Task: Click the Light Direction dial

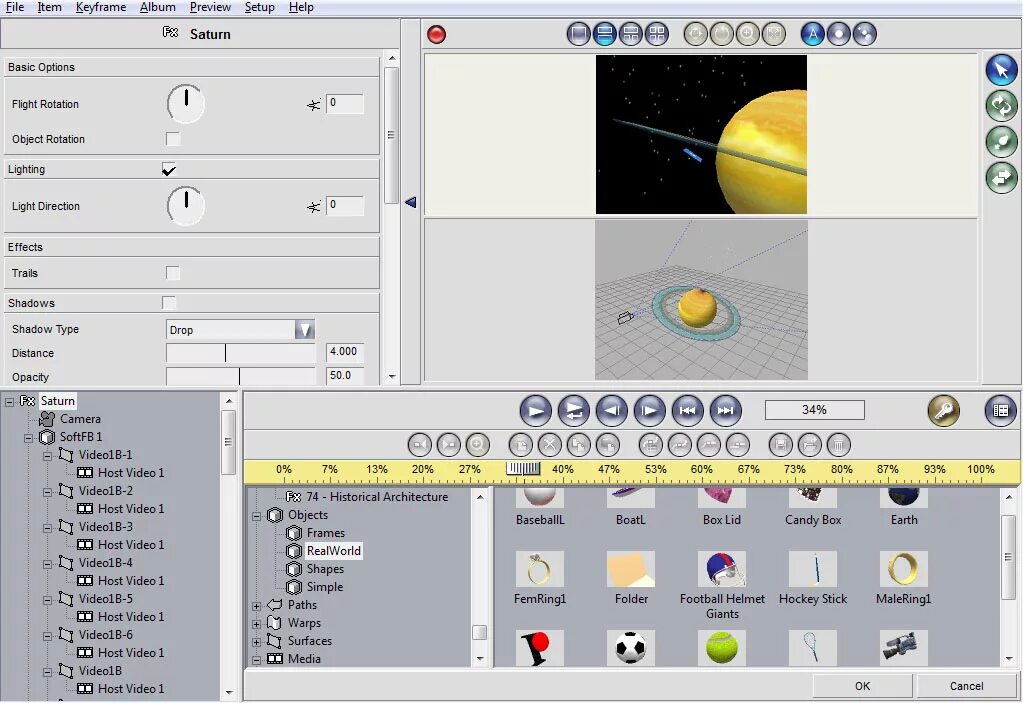Action: click(186, 206)
